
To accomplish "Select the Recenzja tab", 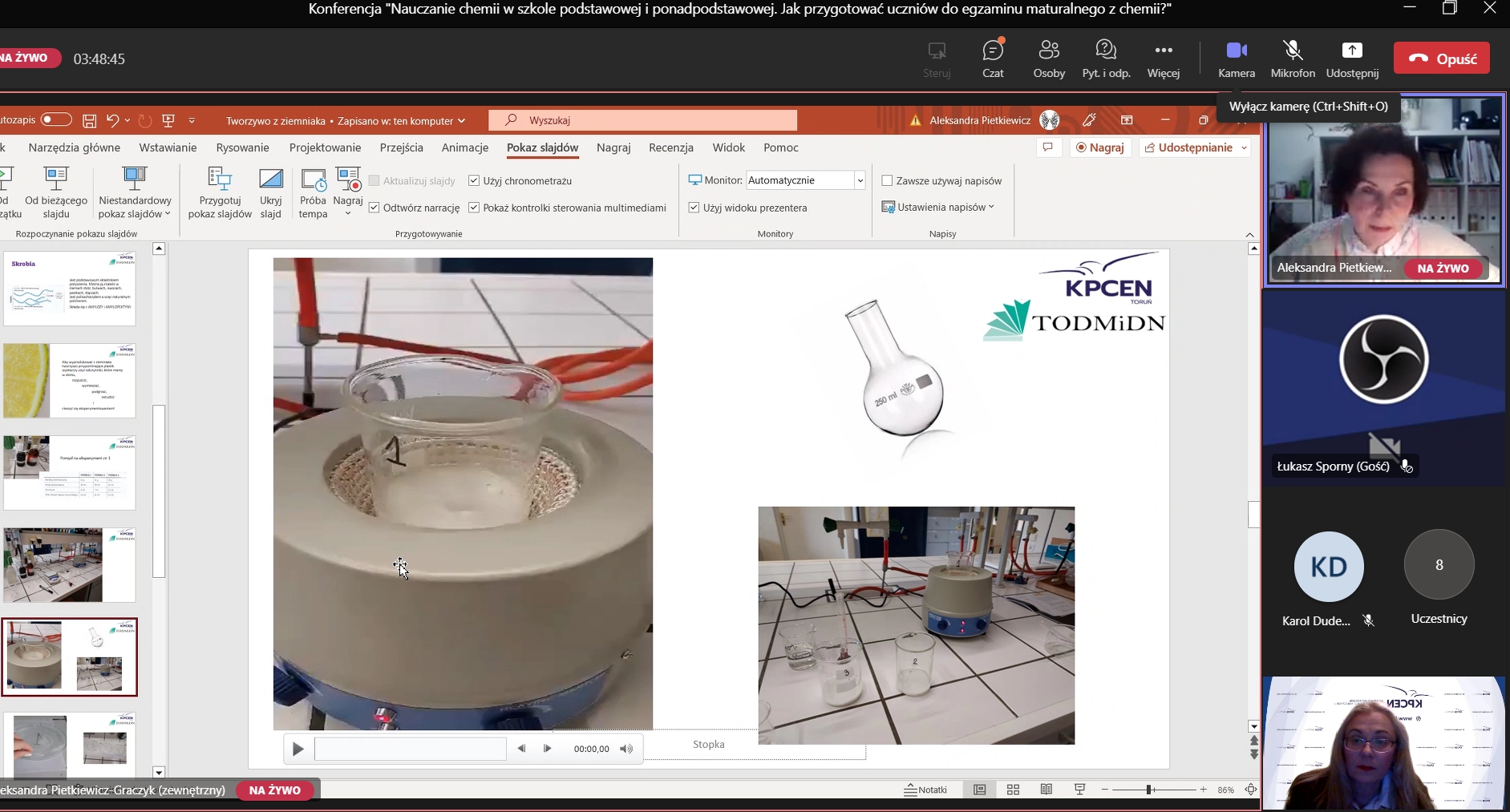I will click(671, 147).
